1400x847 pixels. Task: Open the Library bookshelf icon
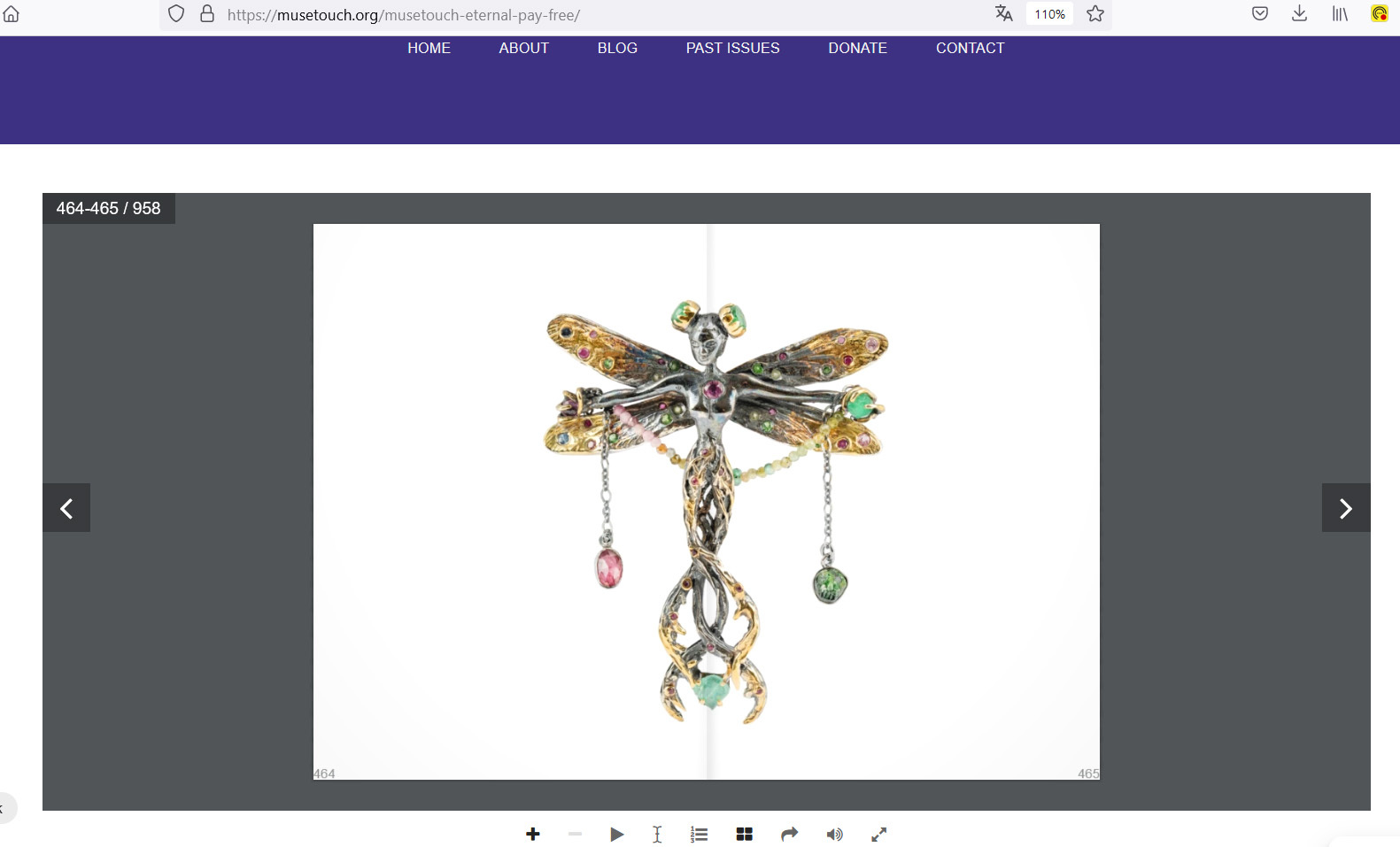(1340, 13)
